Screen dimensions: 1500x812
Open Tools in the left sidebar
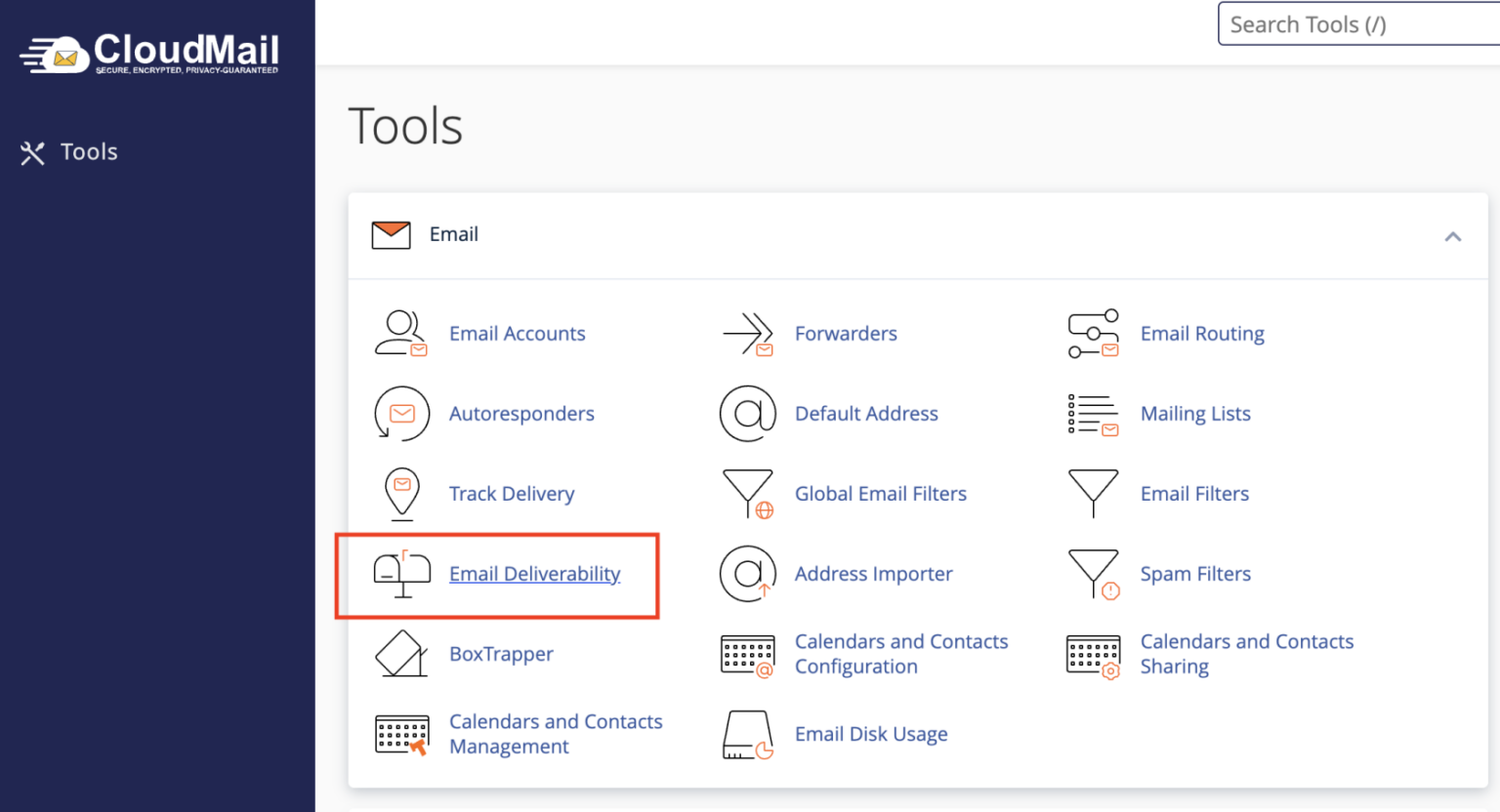tap(88, 152)
